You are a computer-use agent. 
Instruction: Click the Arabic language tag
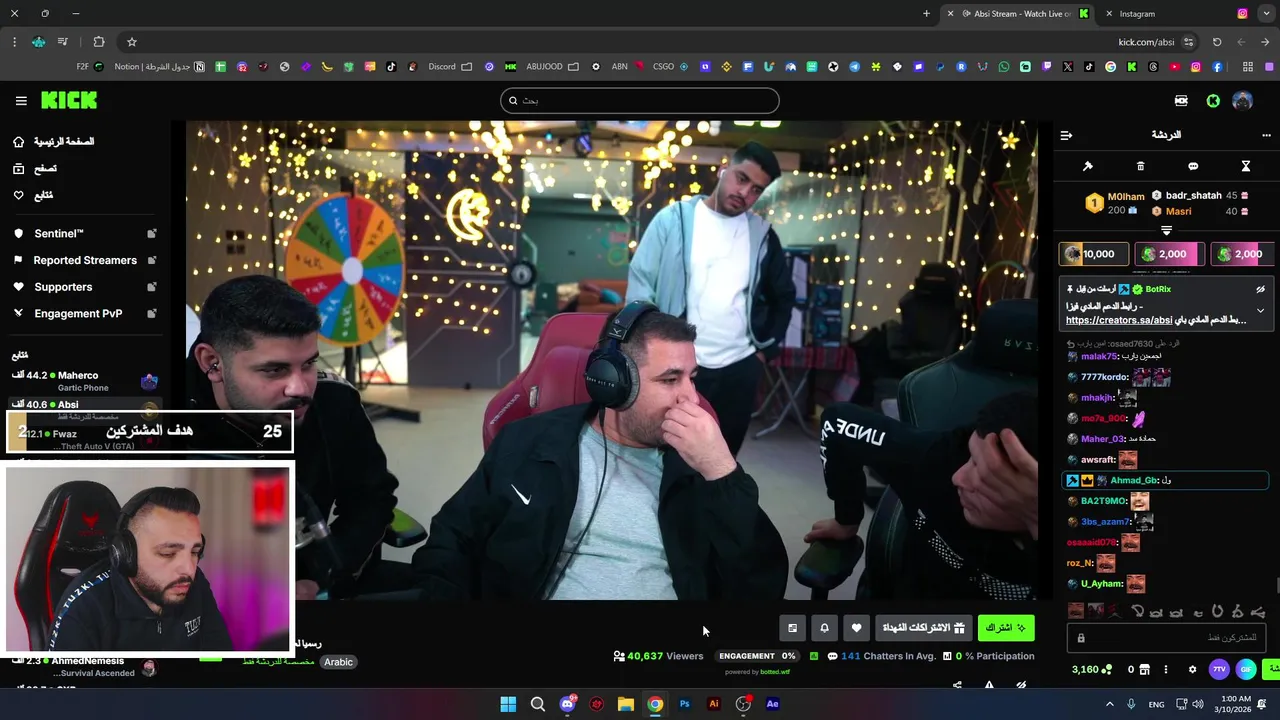point(338,662)
